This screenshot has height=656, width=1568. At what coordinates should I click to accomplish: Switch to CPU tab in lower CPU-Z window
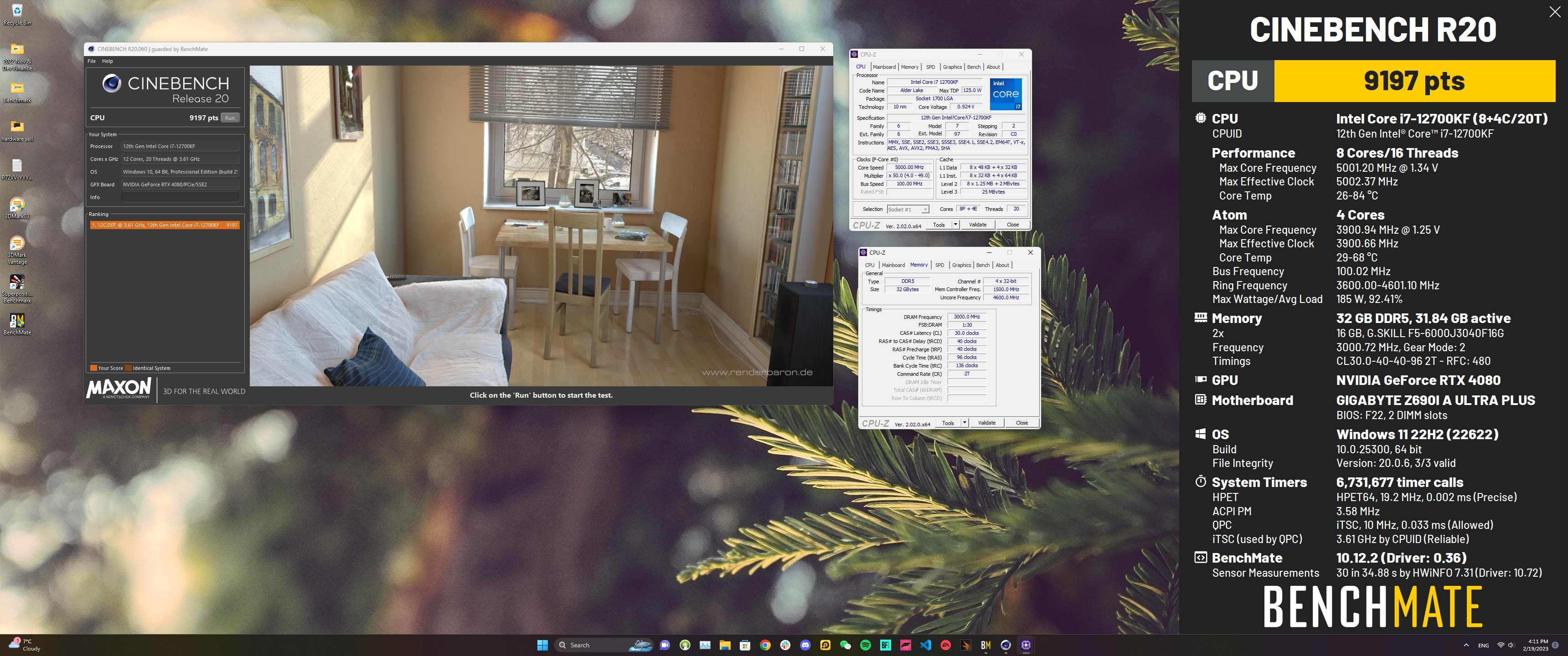click(x=870, y=265)
